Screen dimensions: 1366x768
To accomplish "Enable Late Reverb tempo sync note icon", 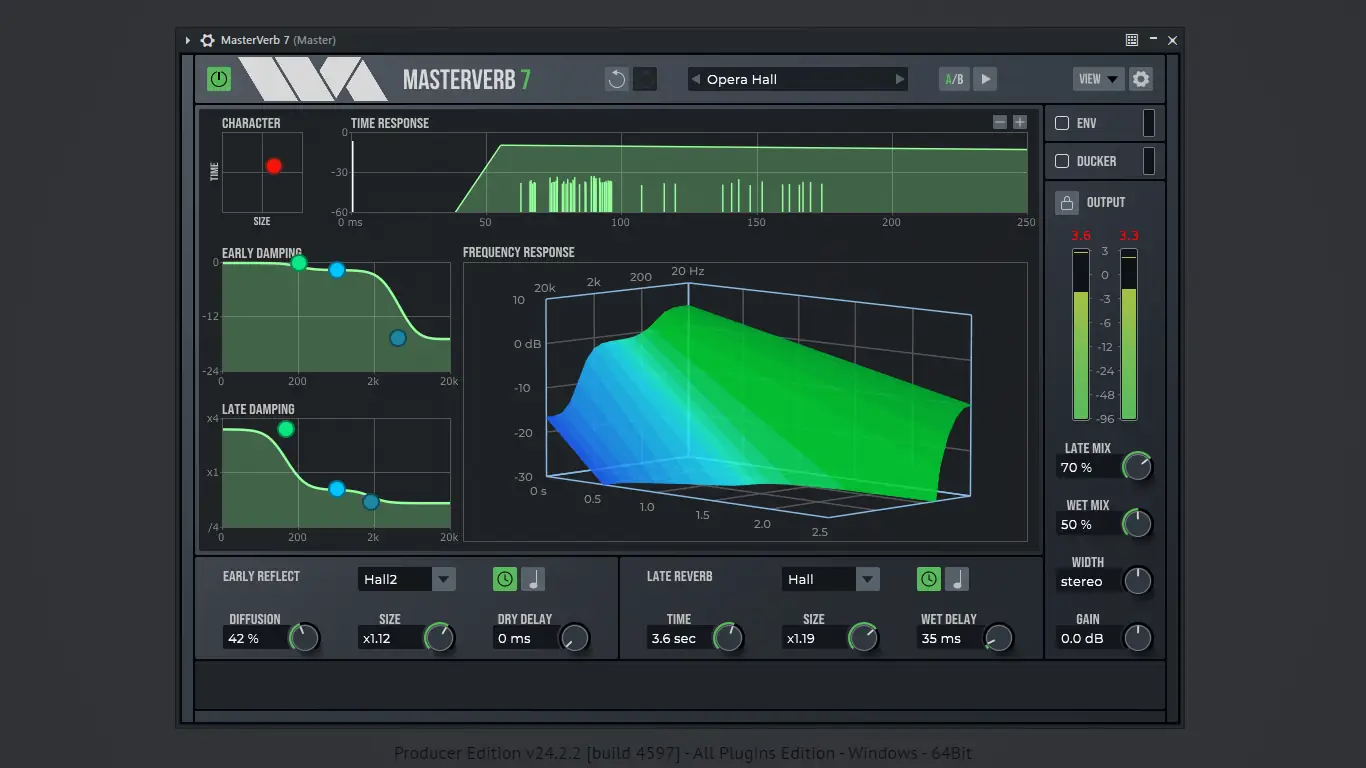I will click(x=957, y=579).
